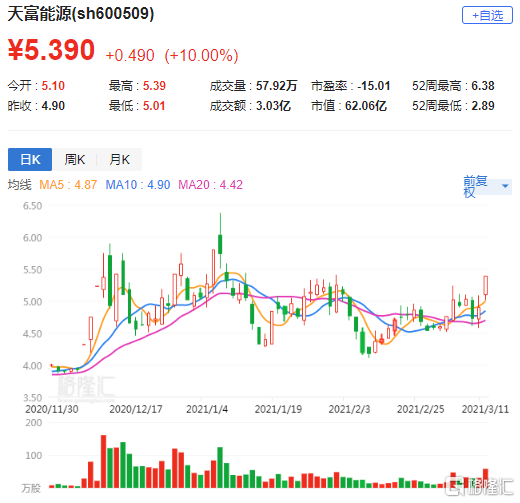Click the 3.50 price axis label
The image size is (520, 503).
[x=32, y=398]
